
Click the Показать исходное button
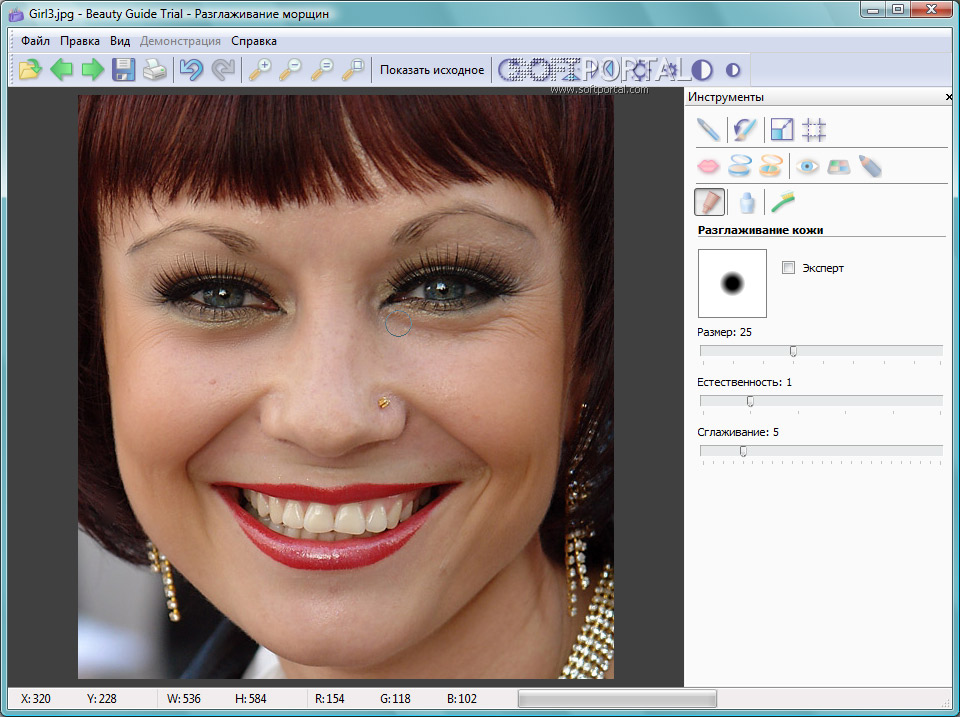[x=432, y=70]
